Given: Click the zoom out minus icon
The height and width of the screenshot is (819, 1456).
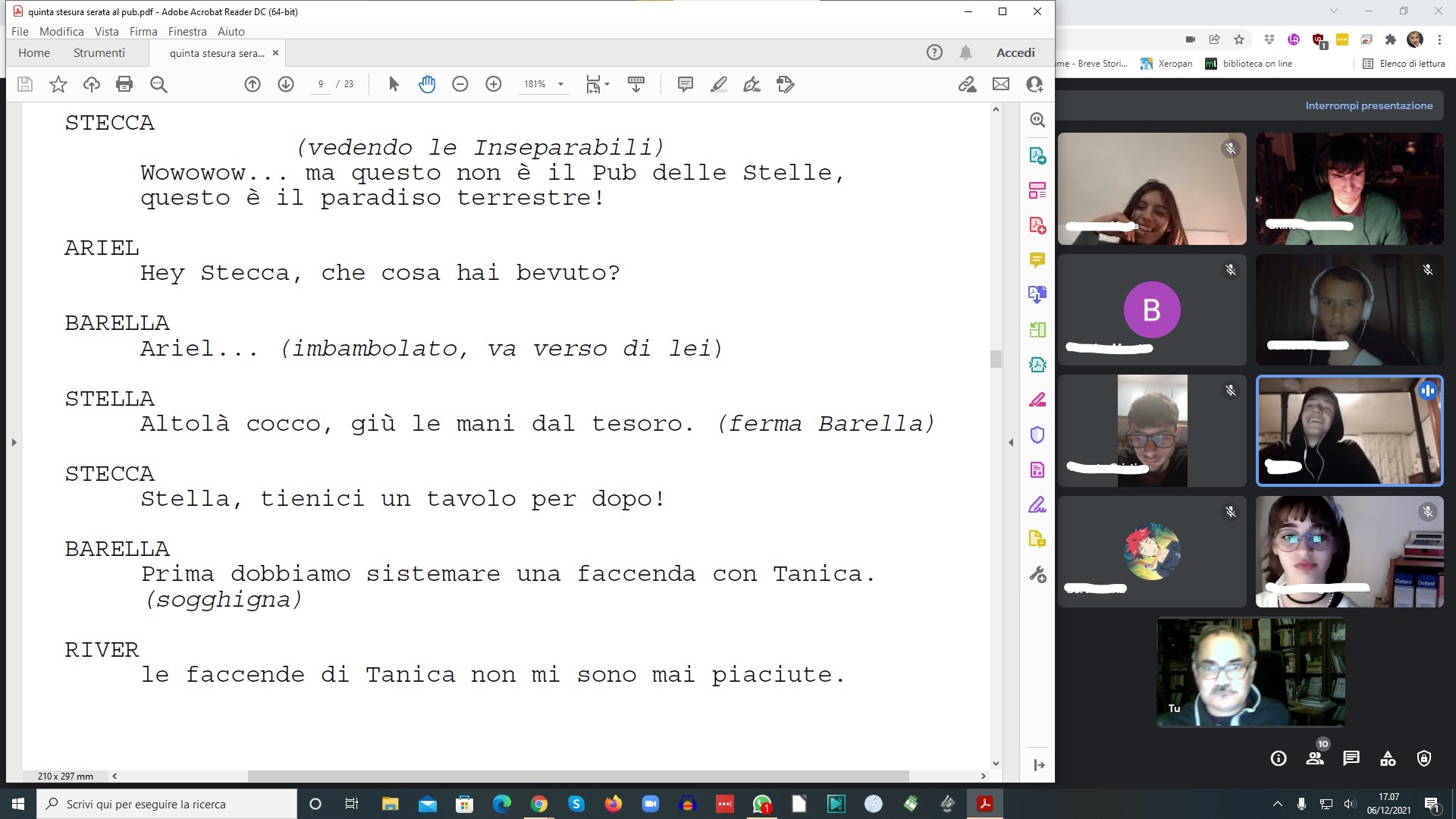Looking at the screenshot, I should point(460,84).
